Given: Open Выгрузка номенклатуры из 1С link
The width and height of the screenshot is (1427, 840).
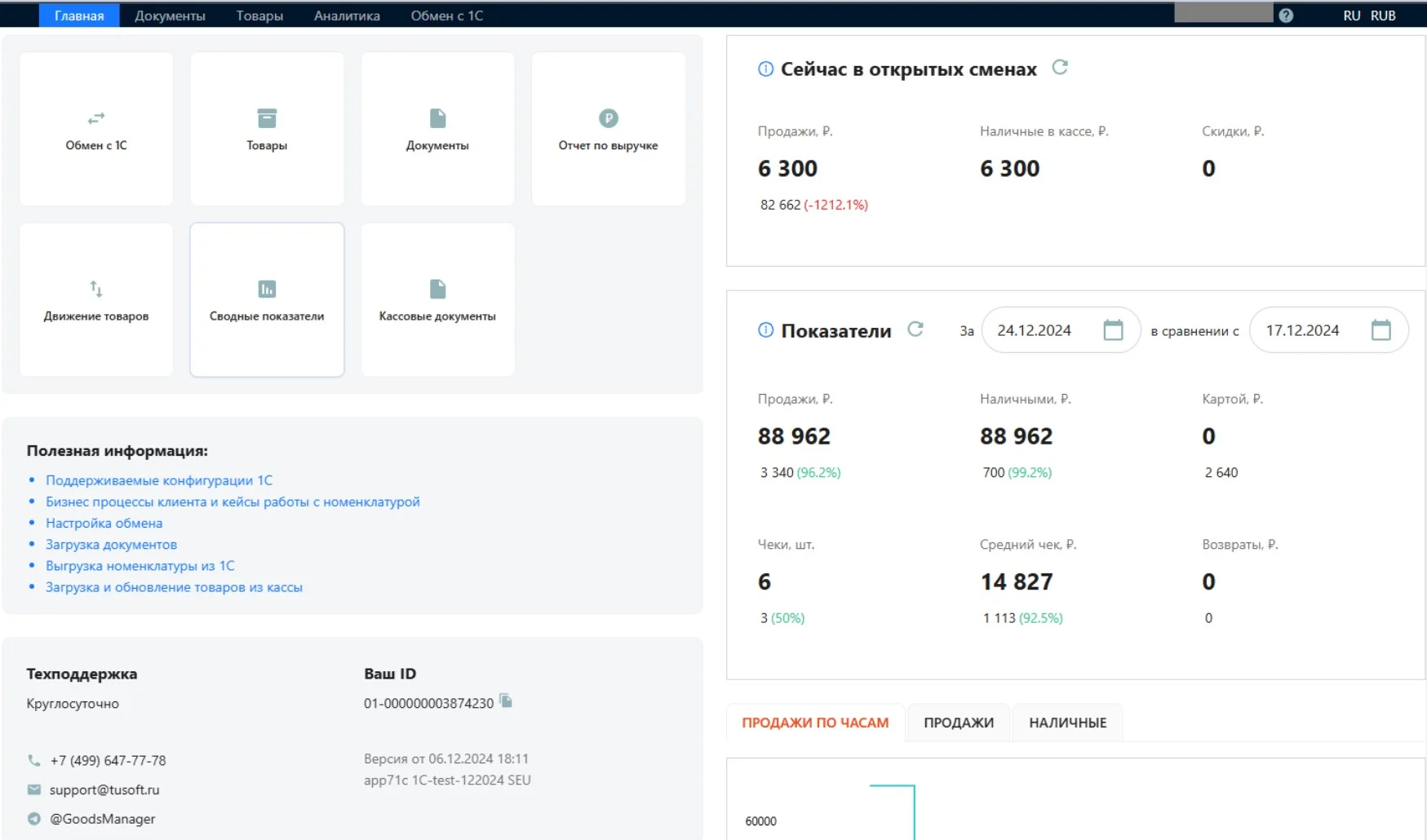Looking at the screenshot, I should (140, 565).
